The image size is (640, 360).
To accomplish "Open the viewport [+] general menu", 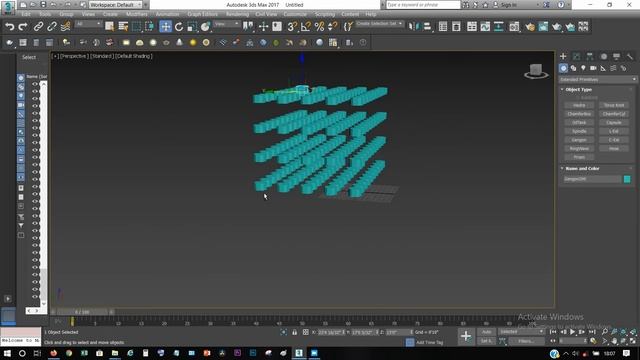I will coord(55,56).
